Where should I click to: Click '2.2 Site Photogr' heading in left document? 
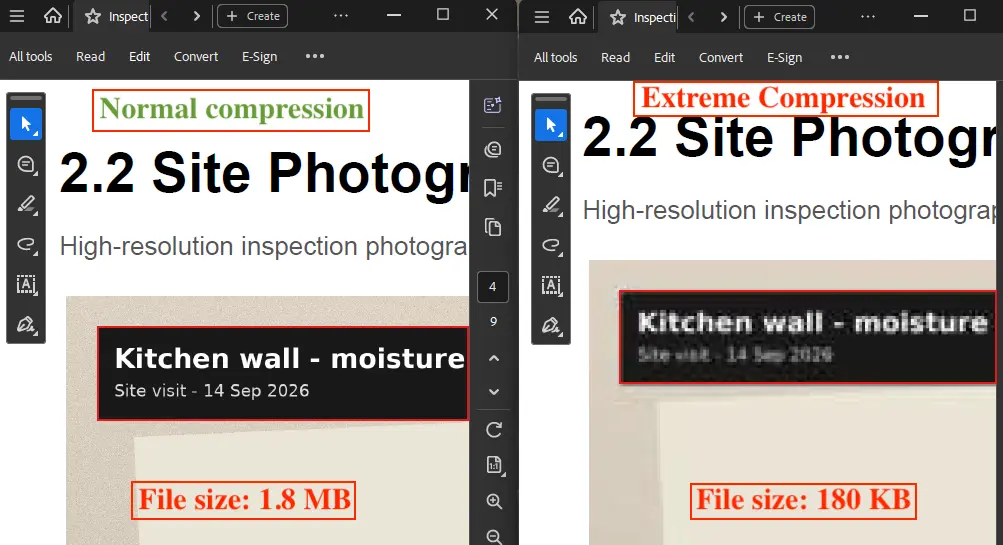click(x=264, y=173)
